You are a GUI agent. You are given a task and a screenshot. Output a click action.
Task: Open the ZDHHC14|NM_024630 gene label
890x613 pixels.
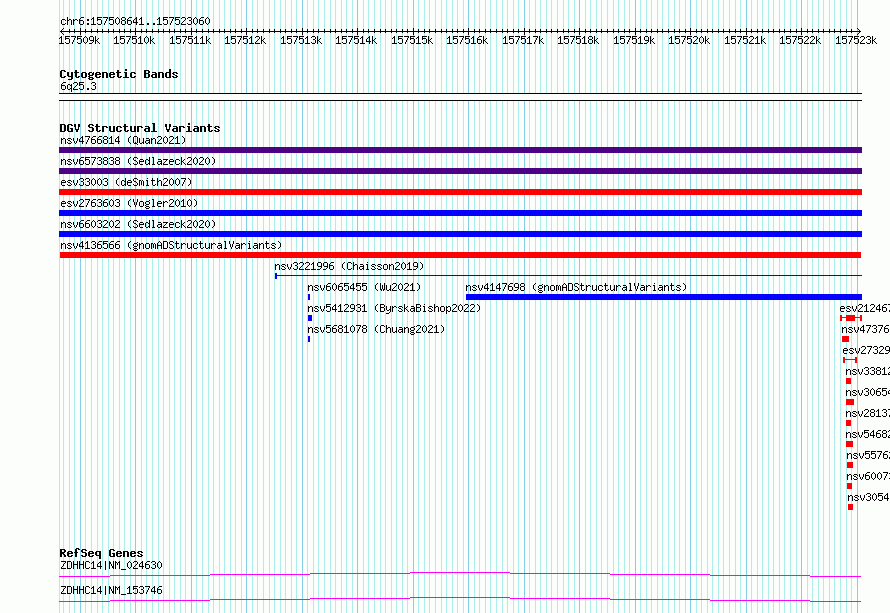(x=111, y=565)
